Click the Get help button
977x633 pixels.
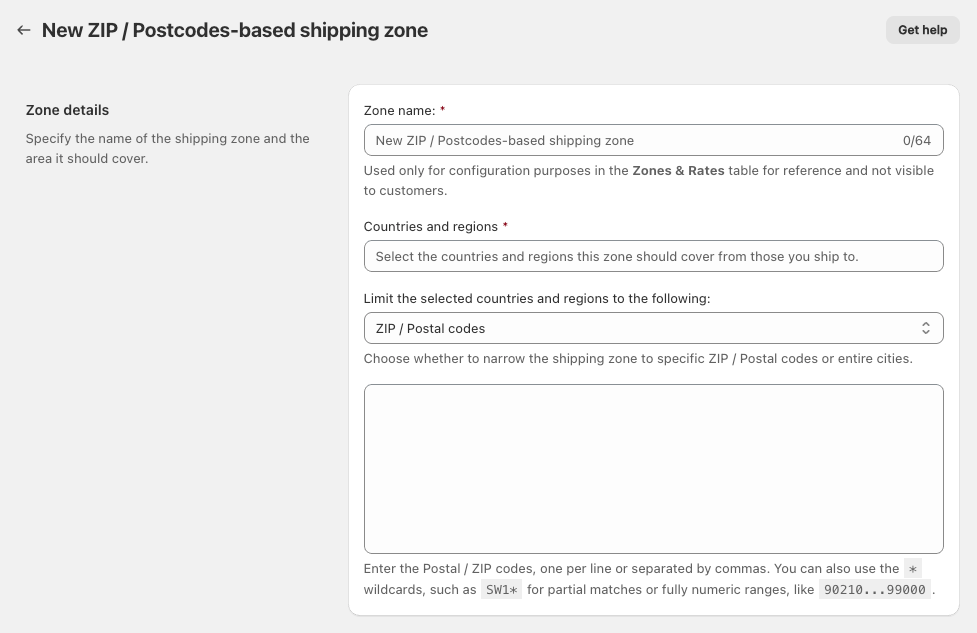(922, 30)
